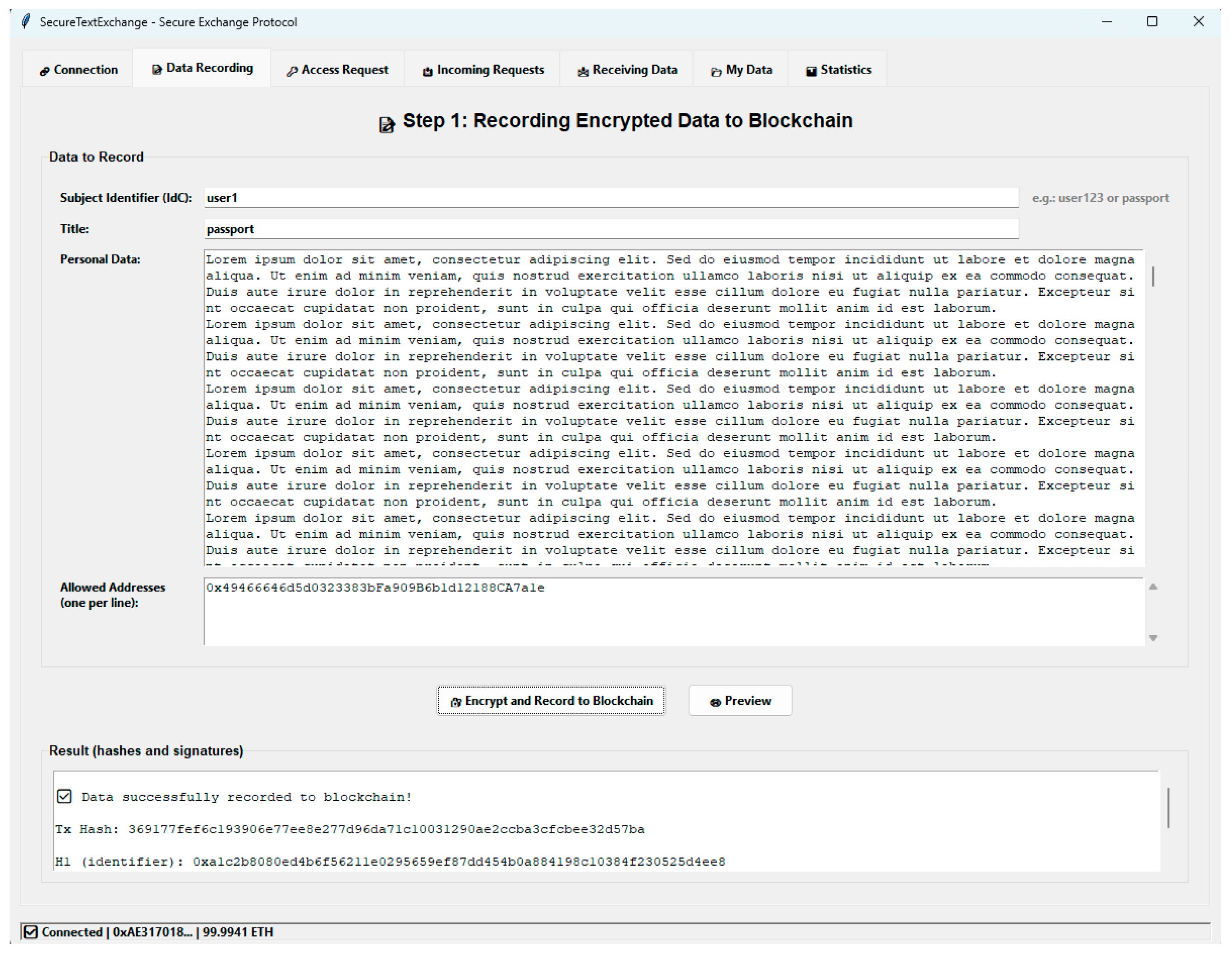
Task: Close the SecureTextExchange window
Action: [x=1199, y=21]
